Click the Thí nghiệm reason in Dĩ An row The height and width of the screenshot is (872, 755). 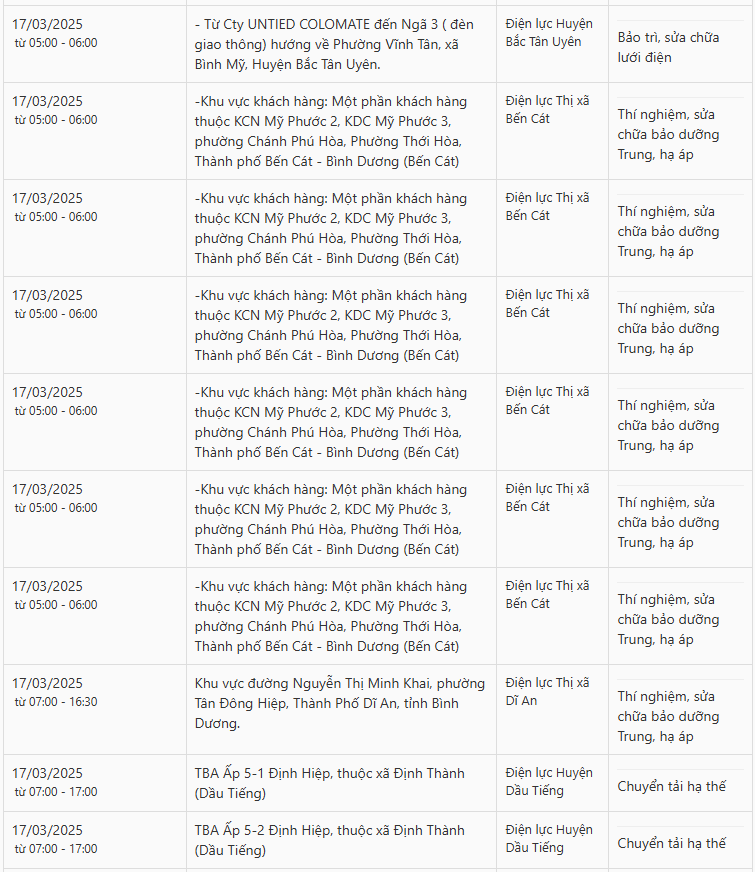pyautogui.click(x=668, y=717)
